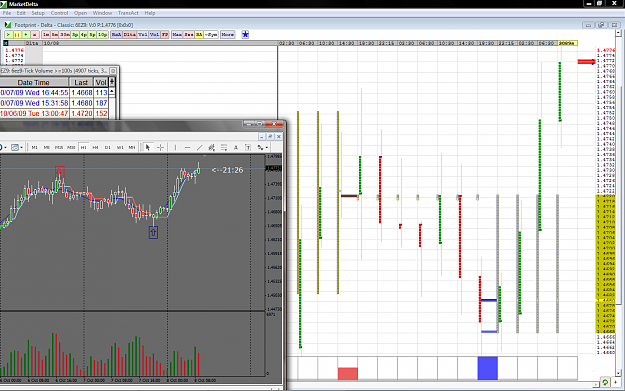
Task: Select the text label 'T' tool
Action: (x=248, y=147)
